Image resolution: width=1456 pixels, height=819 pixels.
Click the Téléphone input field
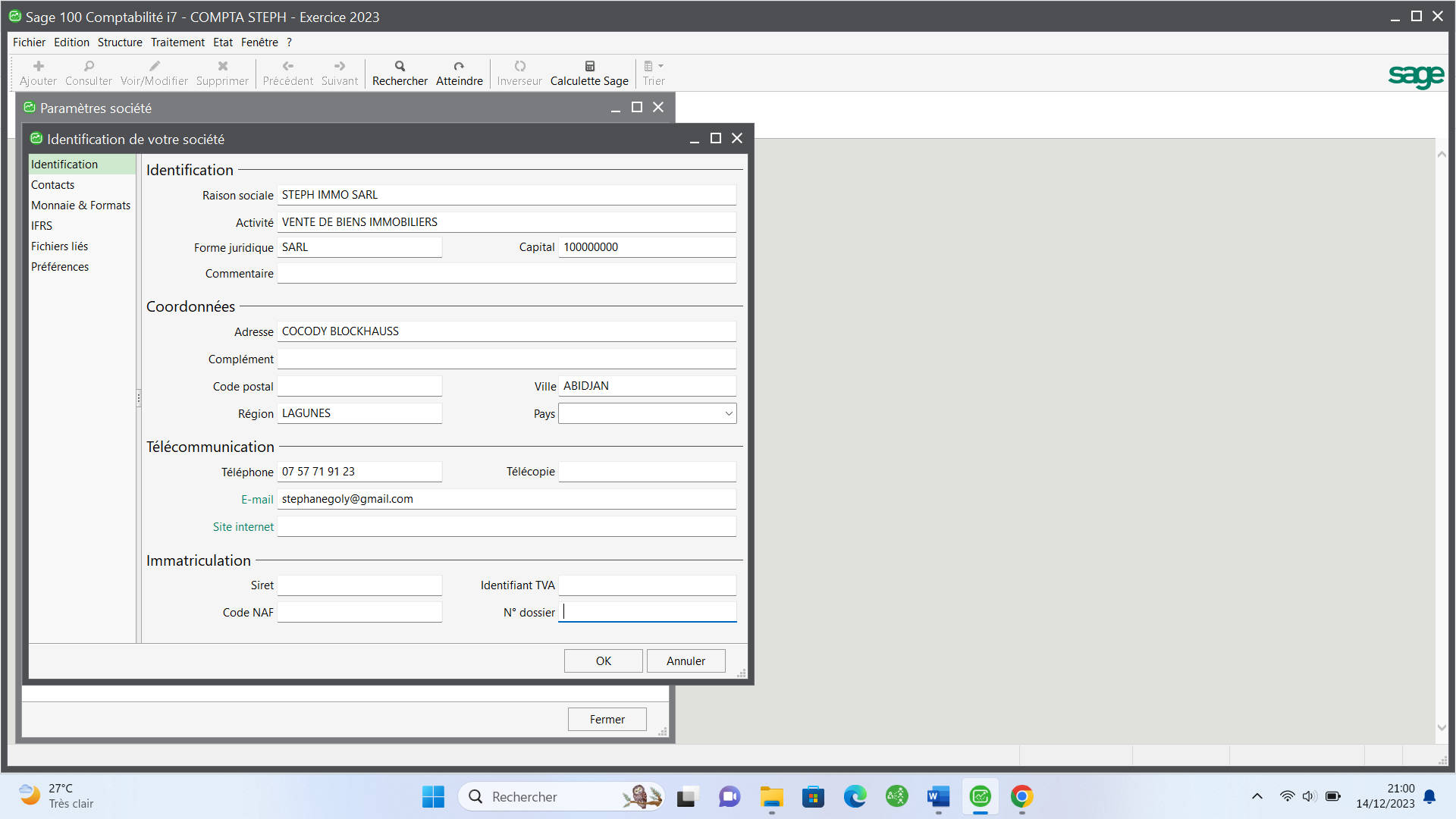pyautogui.click(x=359, y=472)
